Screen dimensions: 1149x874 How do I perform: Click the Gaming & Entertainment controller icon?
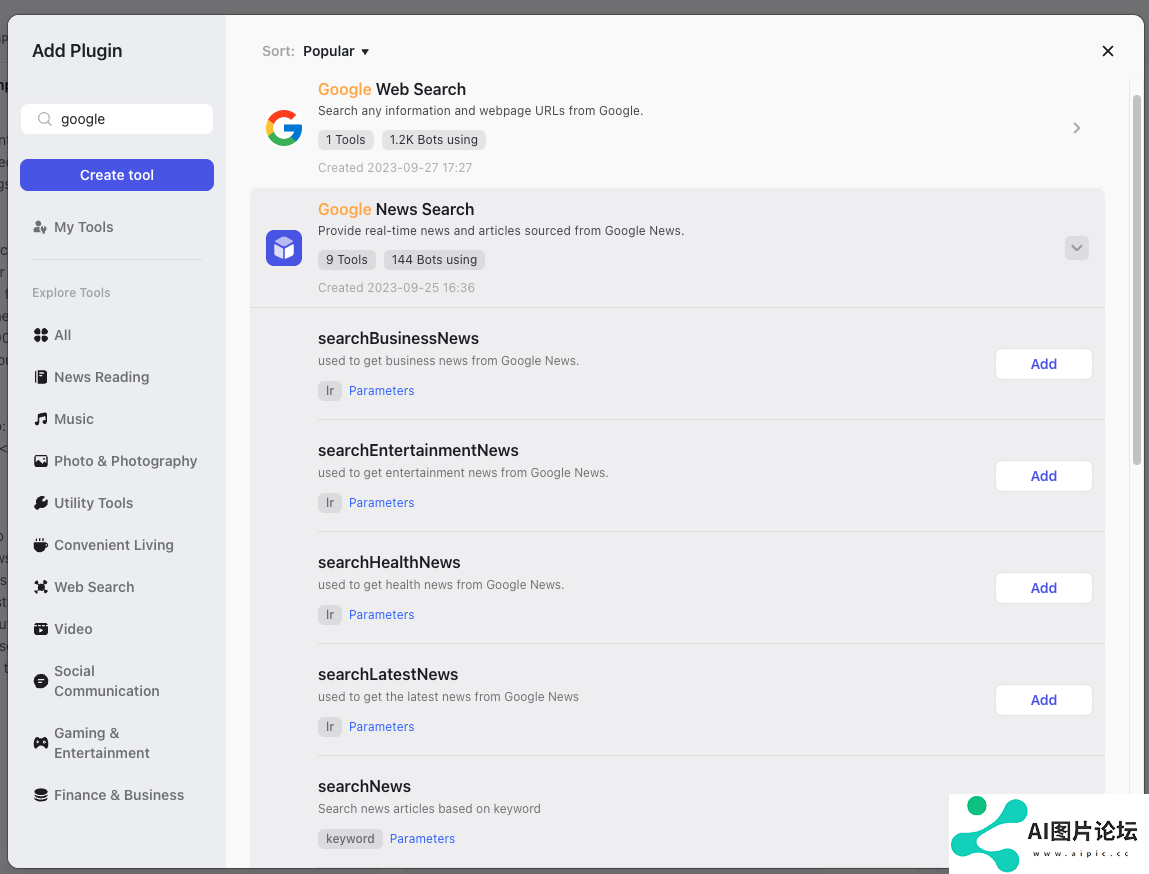click(41, 743)
